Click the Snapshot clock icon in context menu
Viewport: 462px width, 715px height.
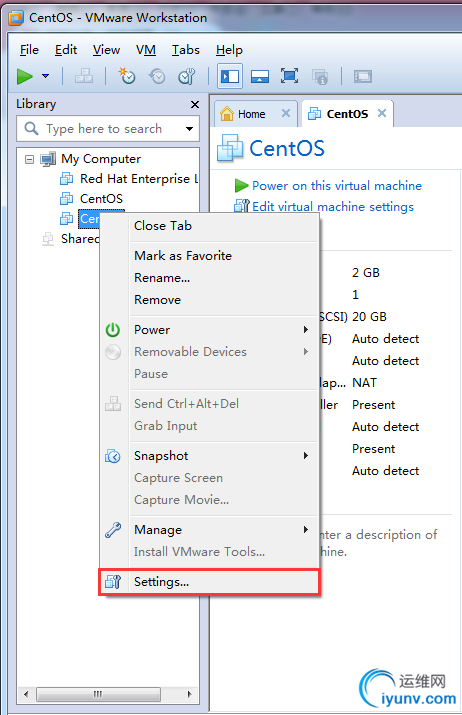tap(113, 456)
